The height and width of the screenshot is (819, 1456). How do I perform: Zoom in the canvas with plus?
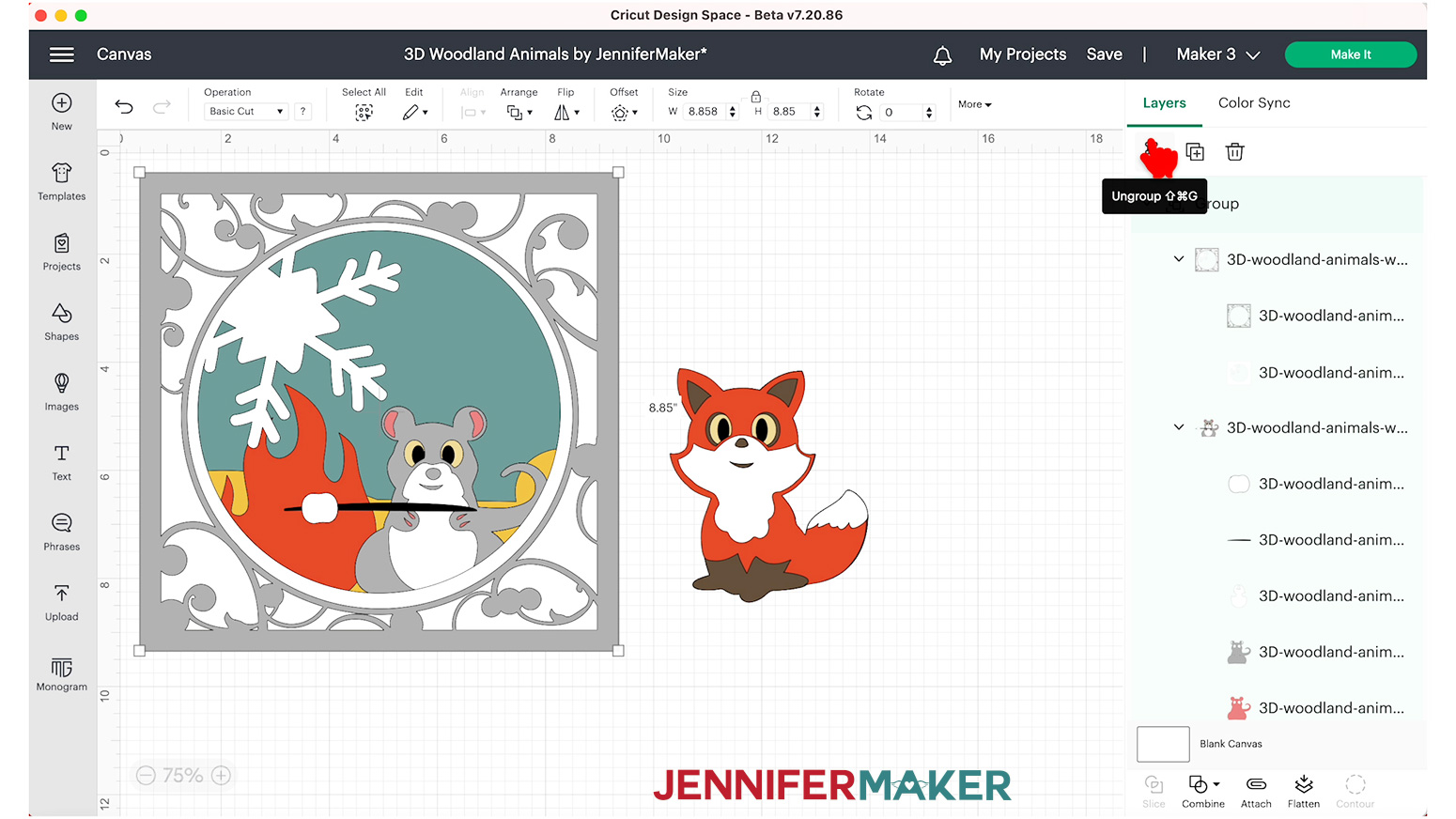[221, 775]
